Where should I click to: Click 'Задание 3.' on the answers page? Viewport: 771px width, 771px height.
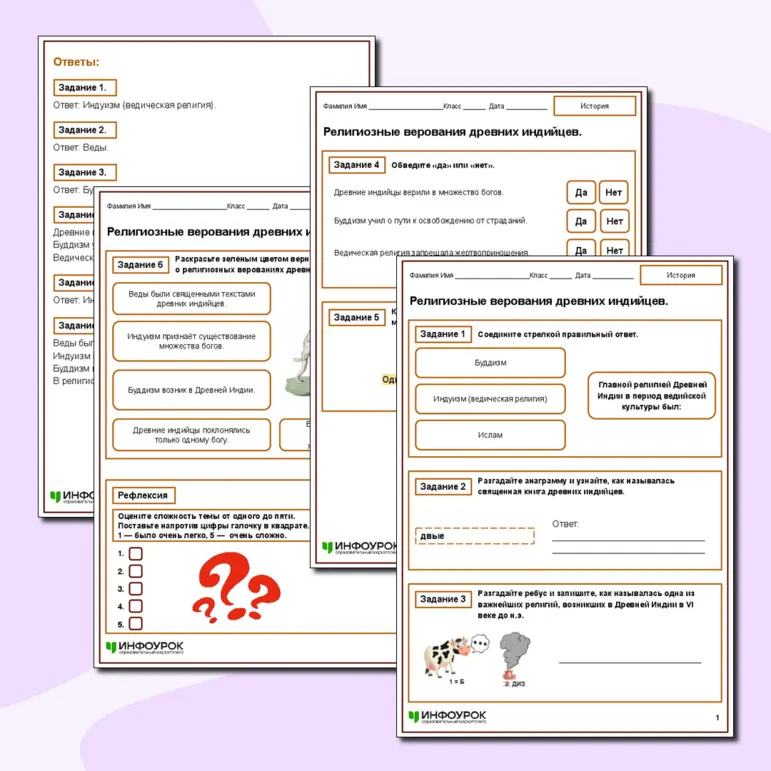click(x=85, y=173)
